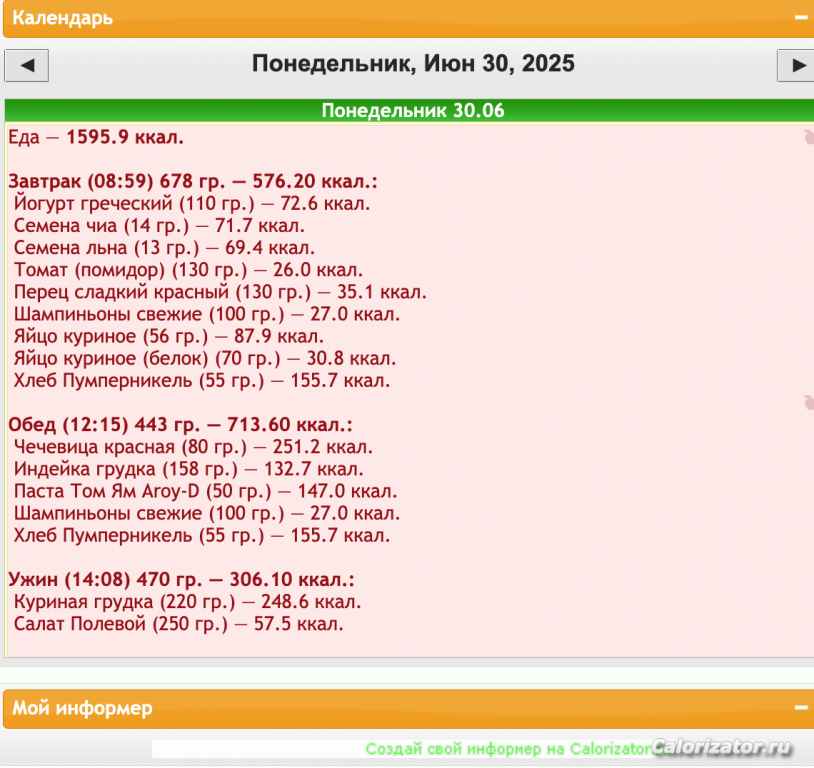Open the Создай свой информер link
The height and width of the screenshot is (768, 814).
[x=508, y=749]
